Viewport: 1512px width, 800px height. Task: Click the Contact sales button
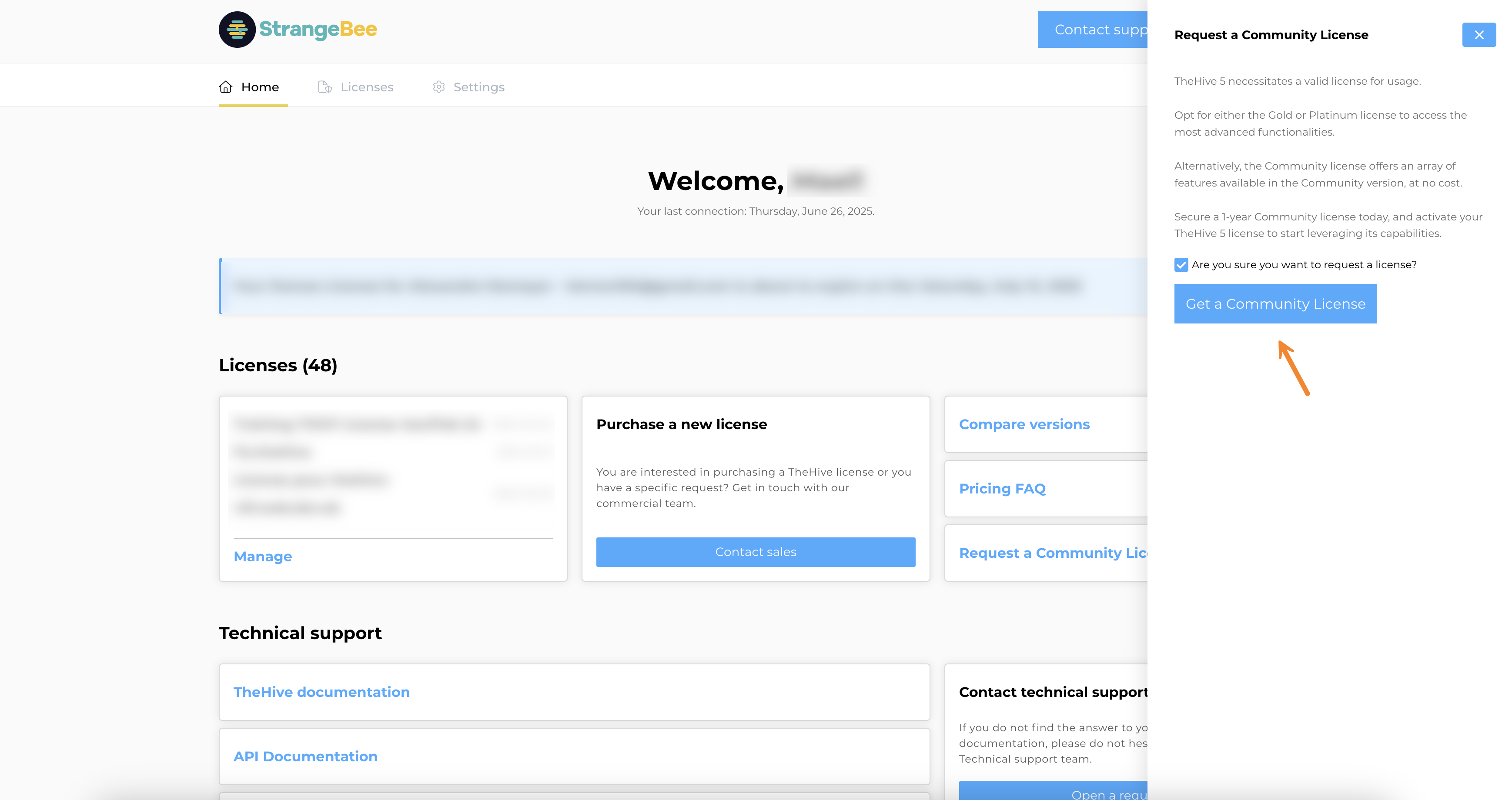coord(756,552)
